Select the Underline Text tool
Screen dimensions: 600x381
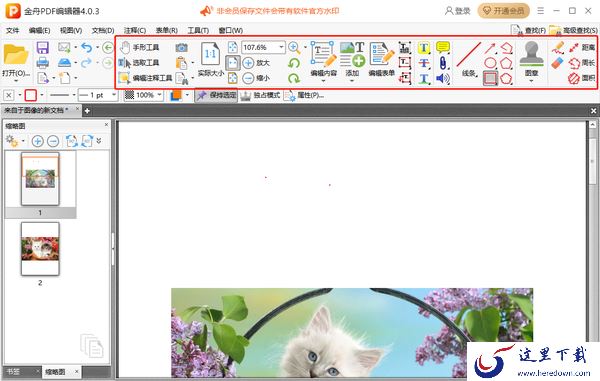click(424, 79)
